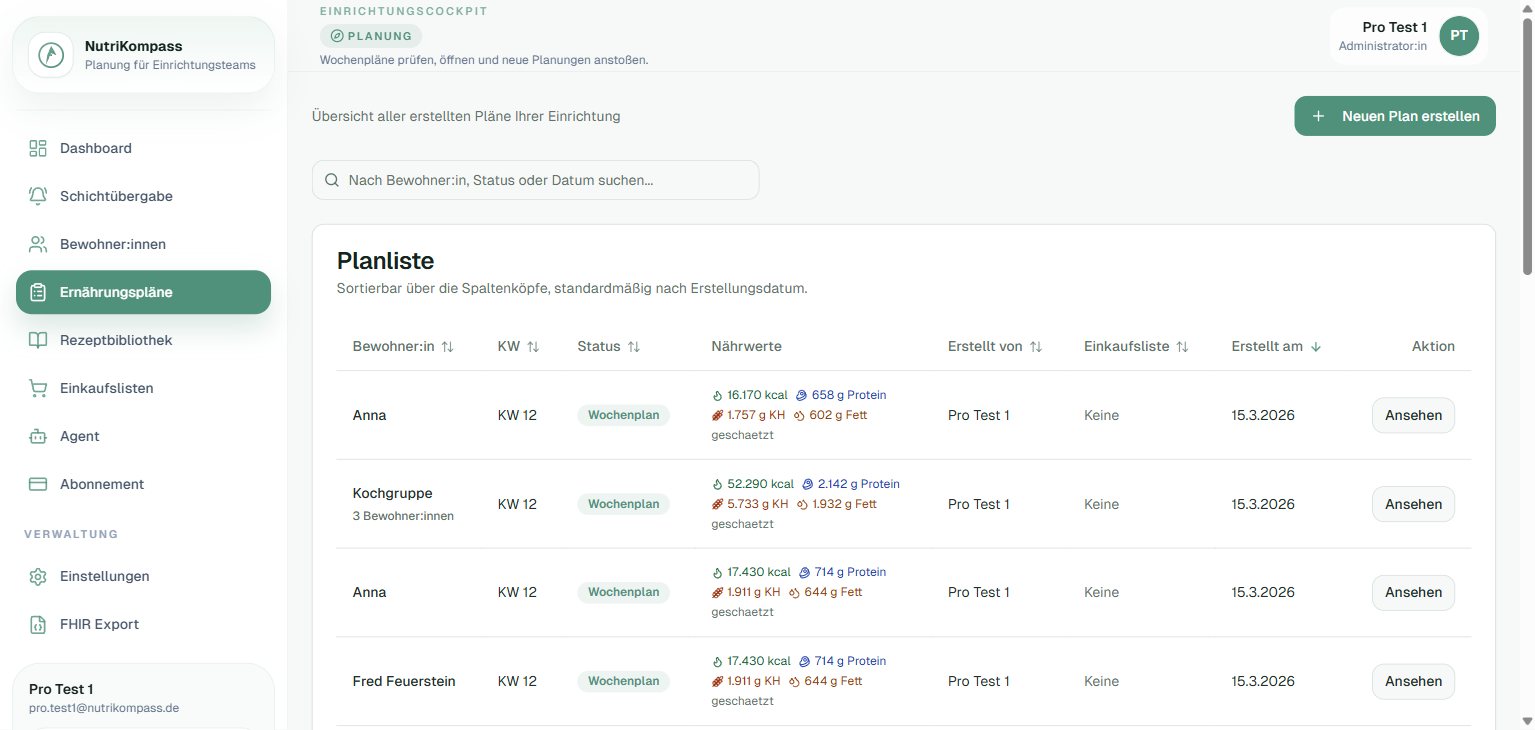This screenshot has width=1535, height=730.
Task: Click the Neuen Plan erstellen button
Action: click(1394, 116)
